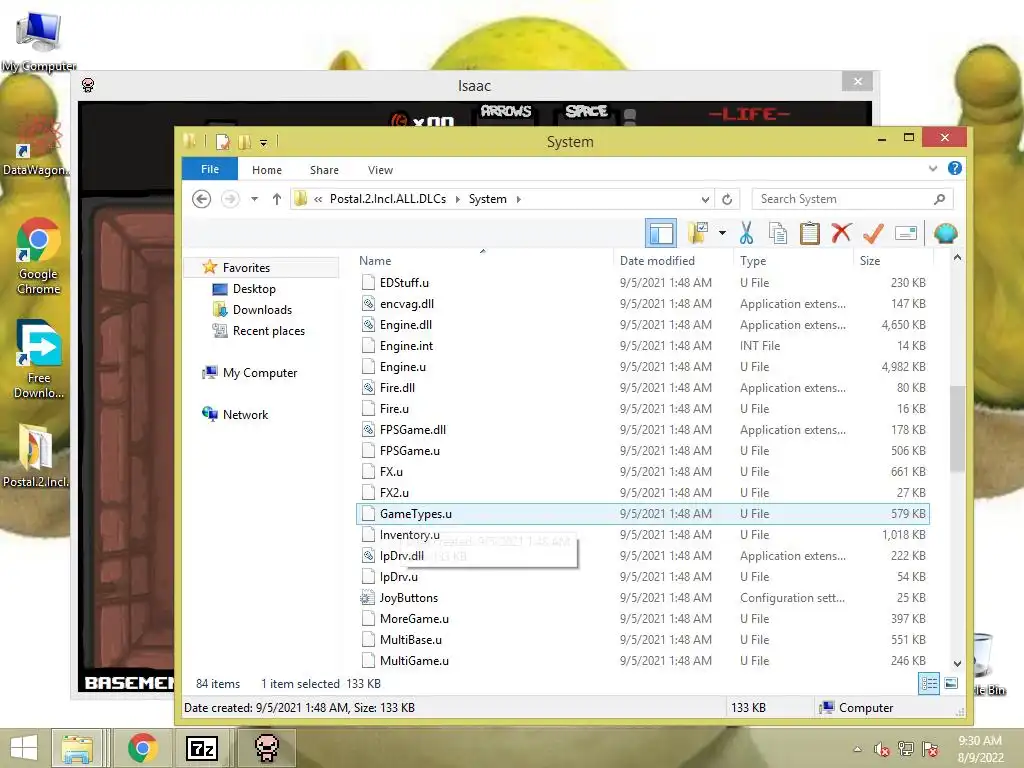Toggle the navigation pane layout button
Viewport: 1024px width, 768px height.
660,233
